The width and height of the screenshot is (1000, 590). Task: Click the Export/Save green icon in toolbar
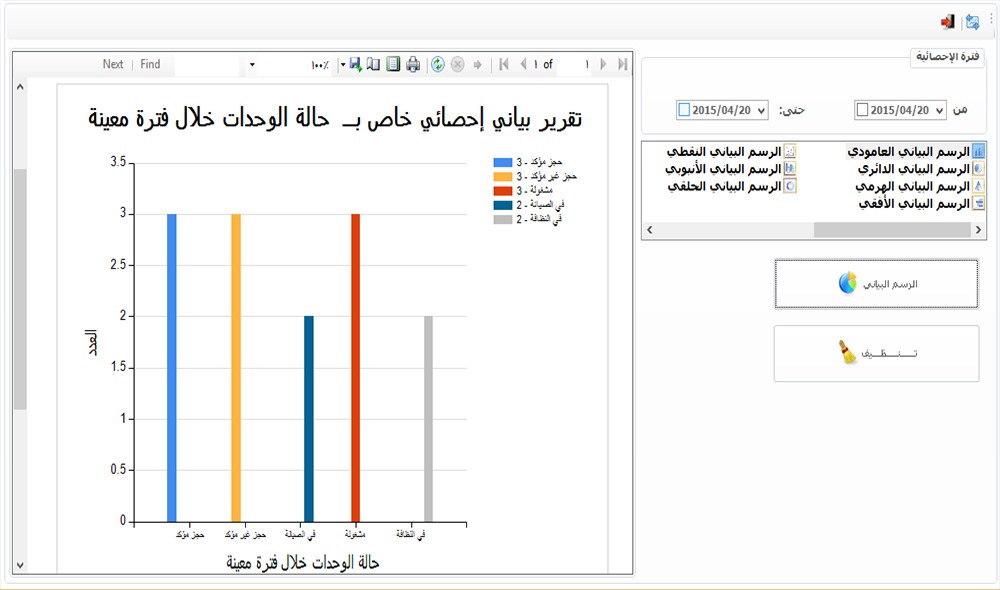[355, 63]
